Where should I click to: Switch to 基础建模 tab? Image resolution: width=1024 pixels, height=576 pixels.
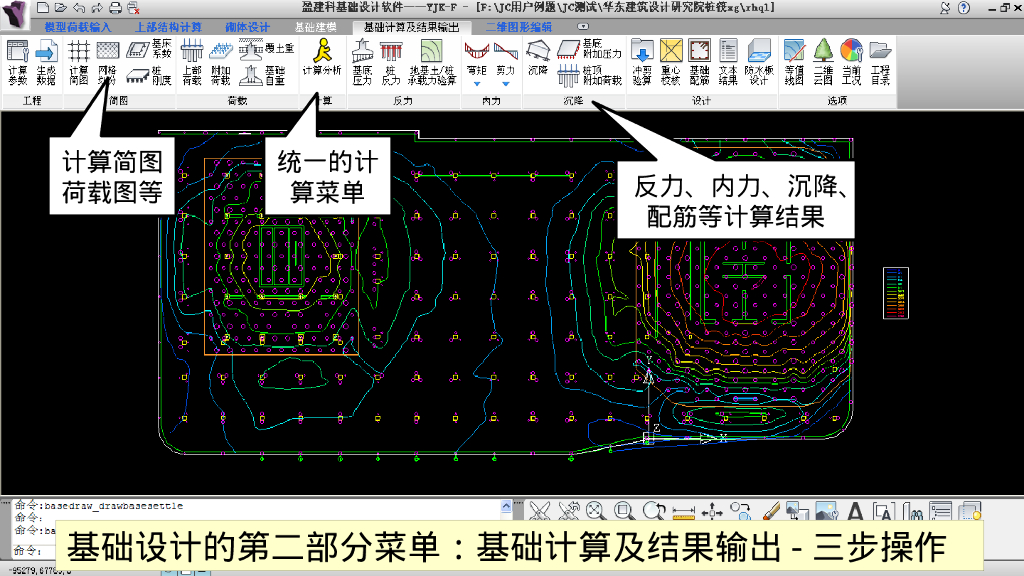tap(315, 27)
